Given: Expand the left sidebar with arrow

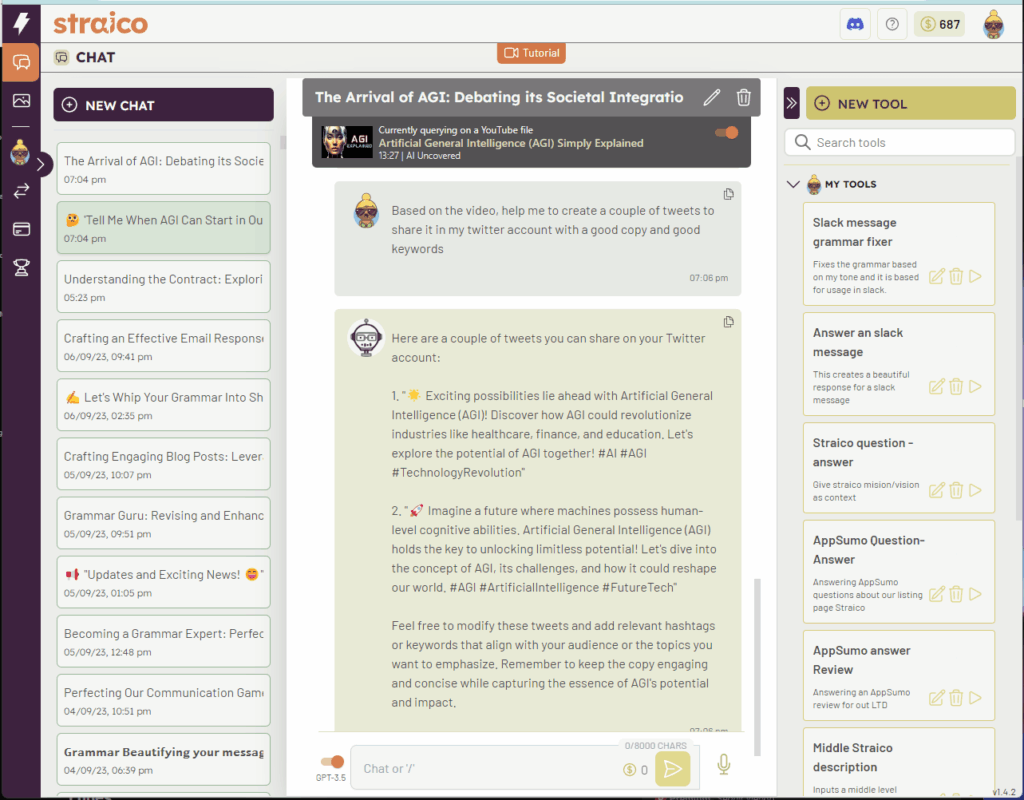Looking at the screenshot, I should click(40, 164).
